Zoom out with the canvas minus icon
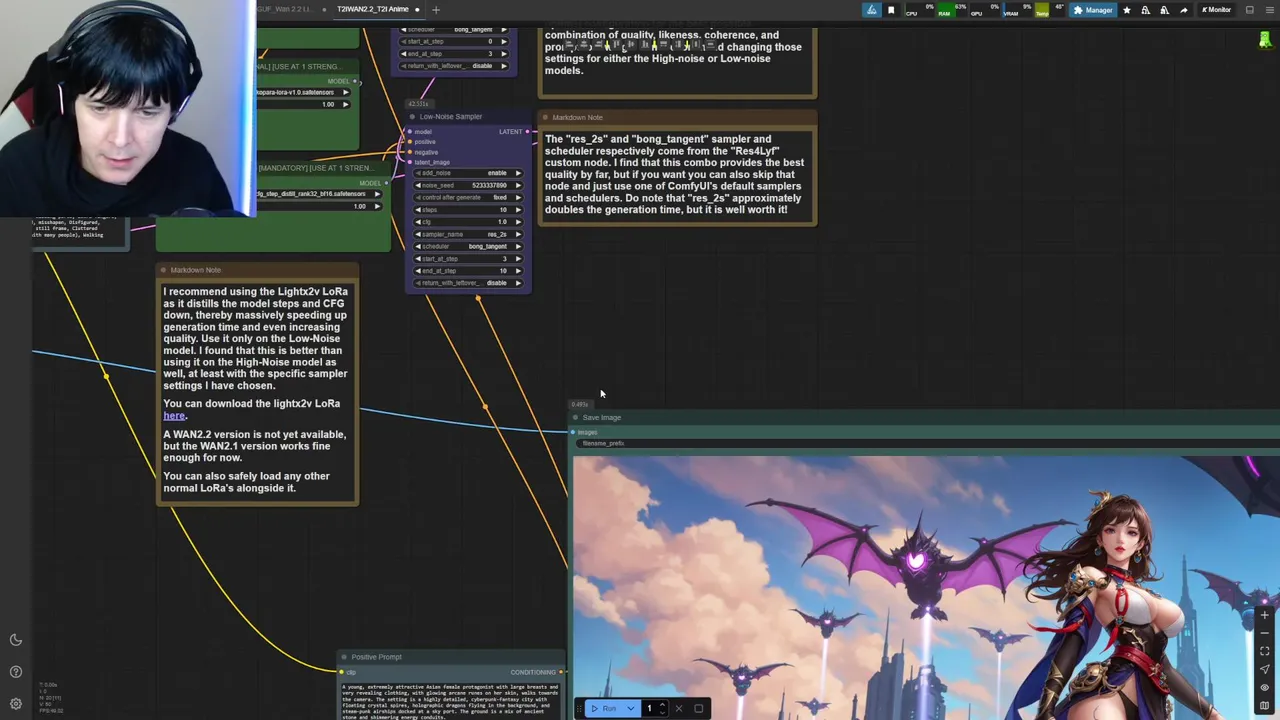 (1264, 633)
